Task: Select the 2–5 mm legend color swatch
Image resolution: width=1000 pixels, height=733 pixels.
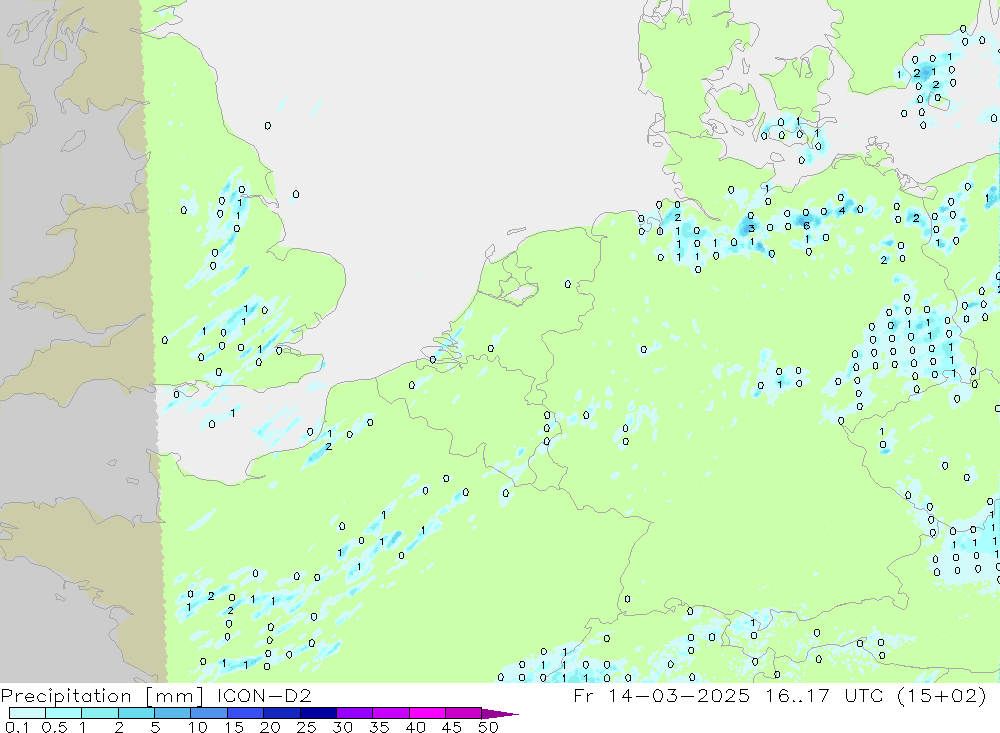Action: click(x=136, y=713)
